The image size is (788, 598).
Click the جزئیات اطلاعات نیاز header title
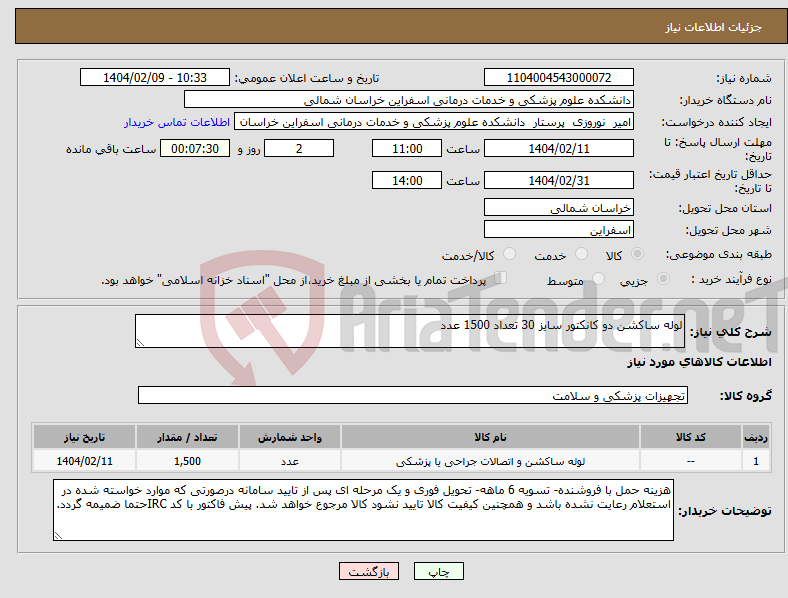(713, 27)
